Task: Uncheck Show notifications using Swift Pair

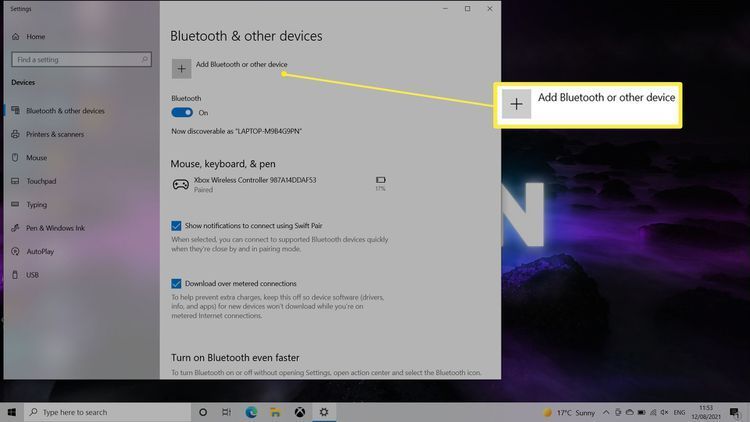Action: [x=177, y=227]
